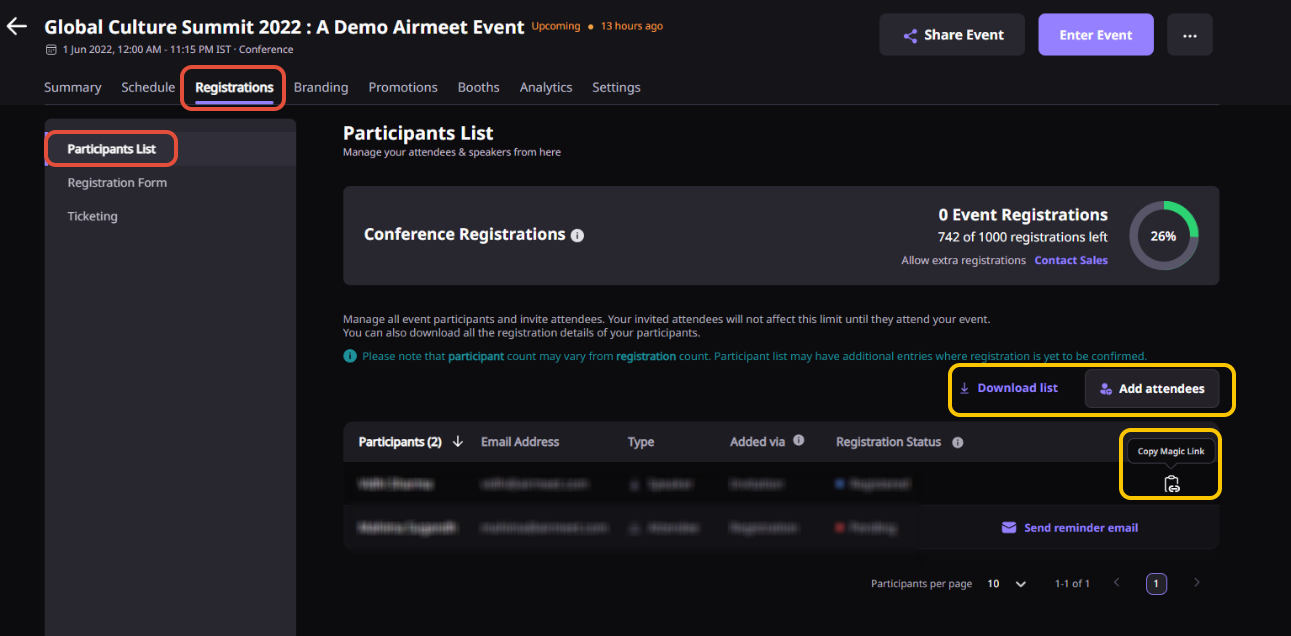The width and height of the screenshot is (1291, 636).
Task: Click the calendar icon beside the event date
Action: [x=51, y=50]
